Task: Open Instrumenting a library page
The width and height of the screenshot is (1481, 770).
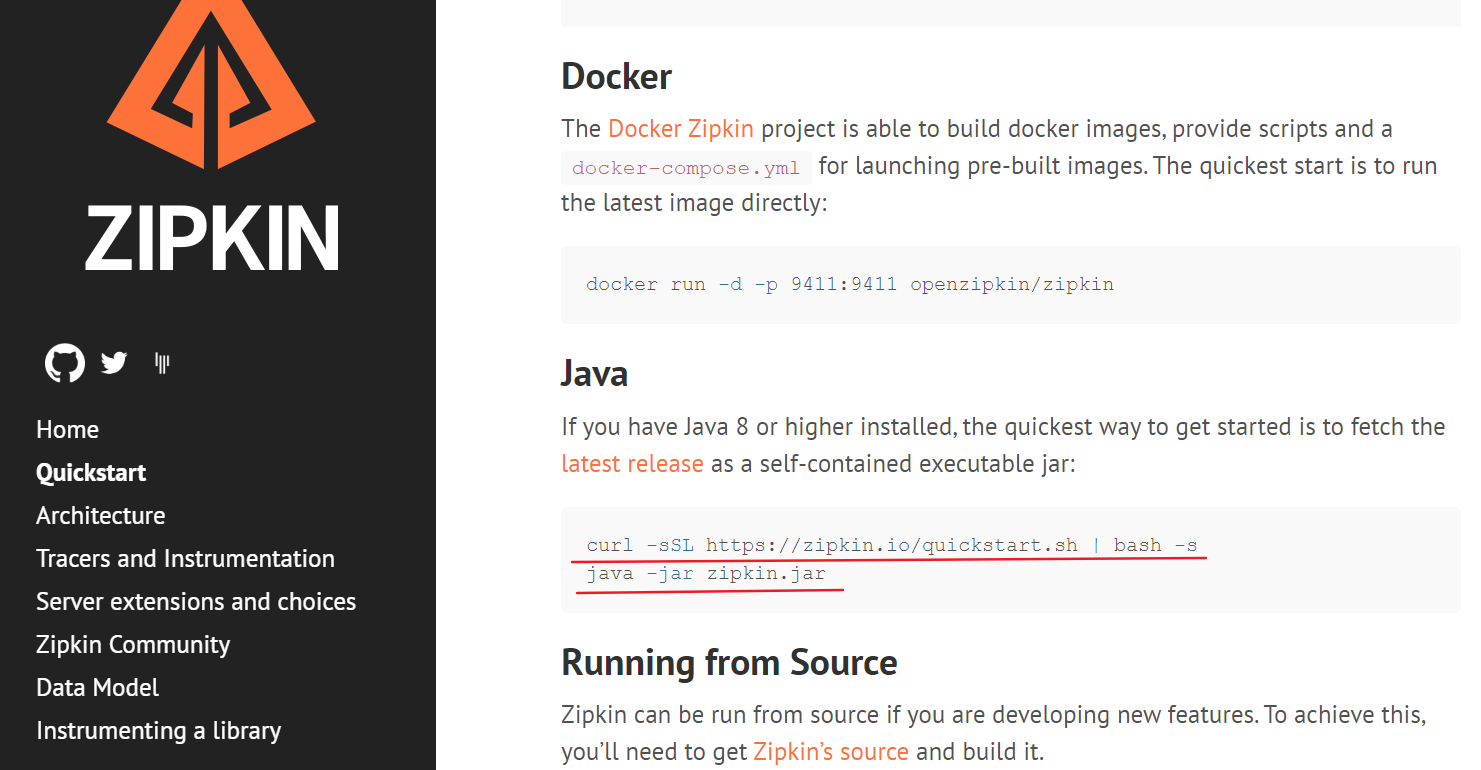Action: (158, 731)
